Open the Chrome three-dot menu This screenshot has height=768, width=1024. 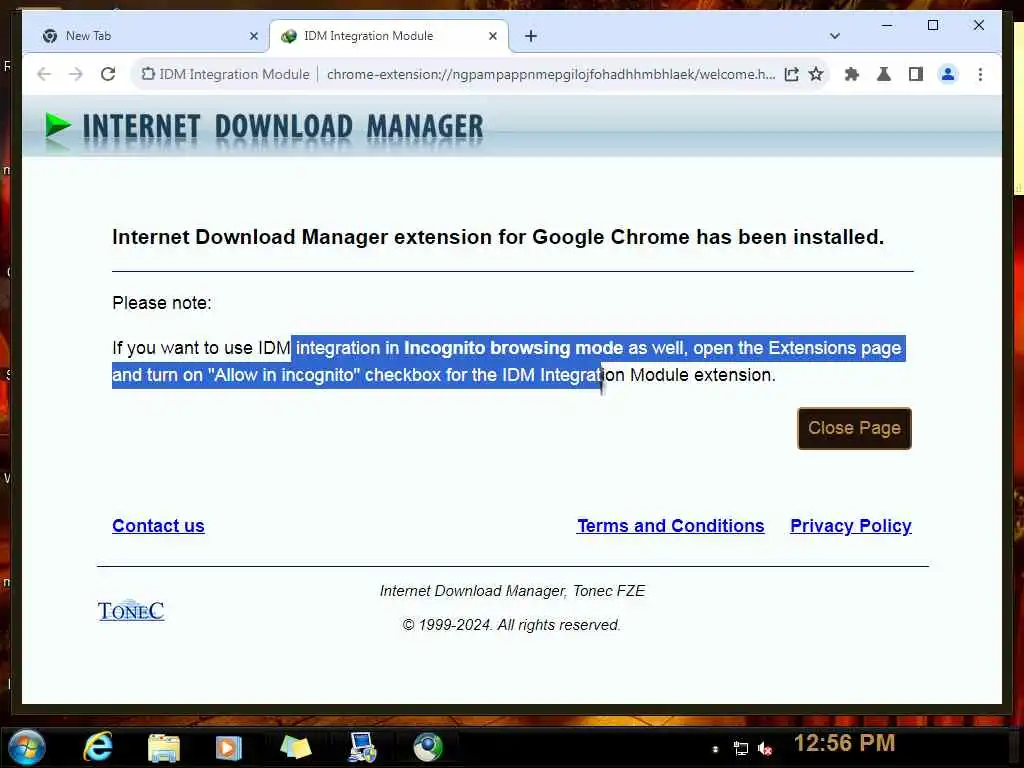980,74
